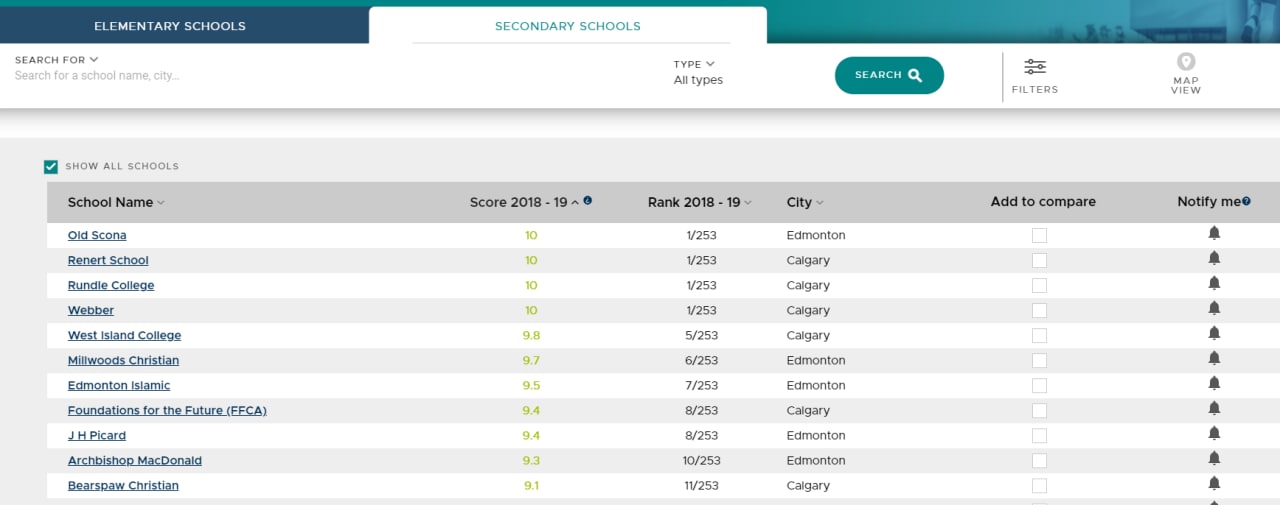
Task: Open Old Scona school link
Action: 97,235
